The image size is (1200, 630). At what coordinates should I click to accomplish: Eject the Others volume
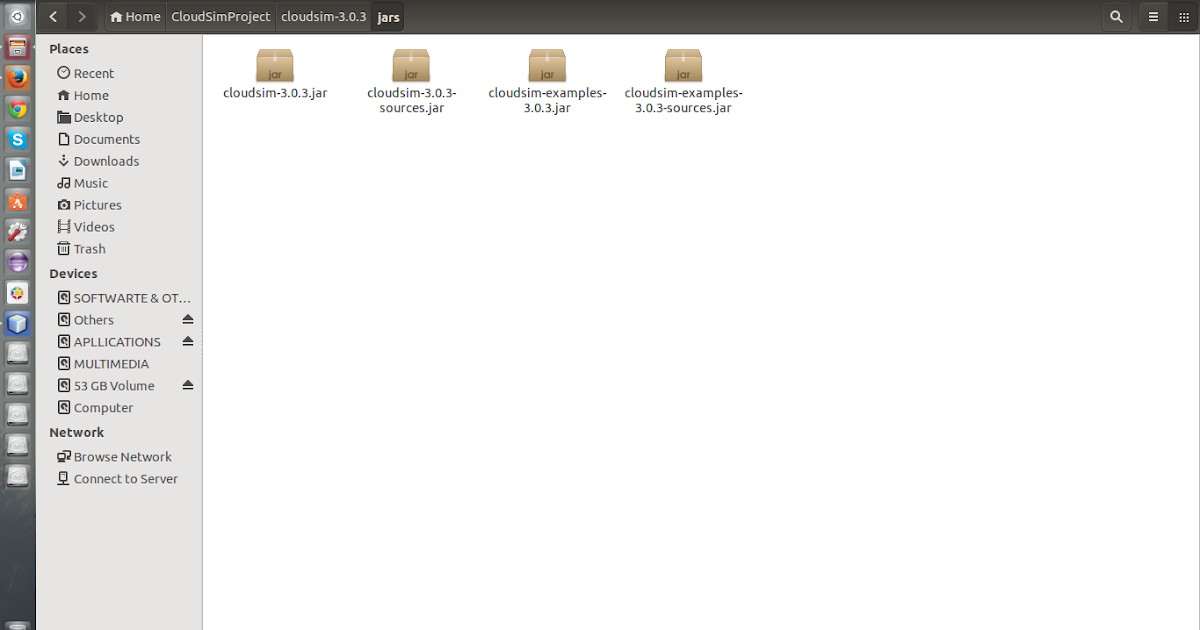(187, 320)
